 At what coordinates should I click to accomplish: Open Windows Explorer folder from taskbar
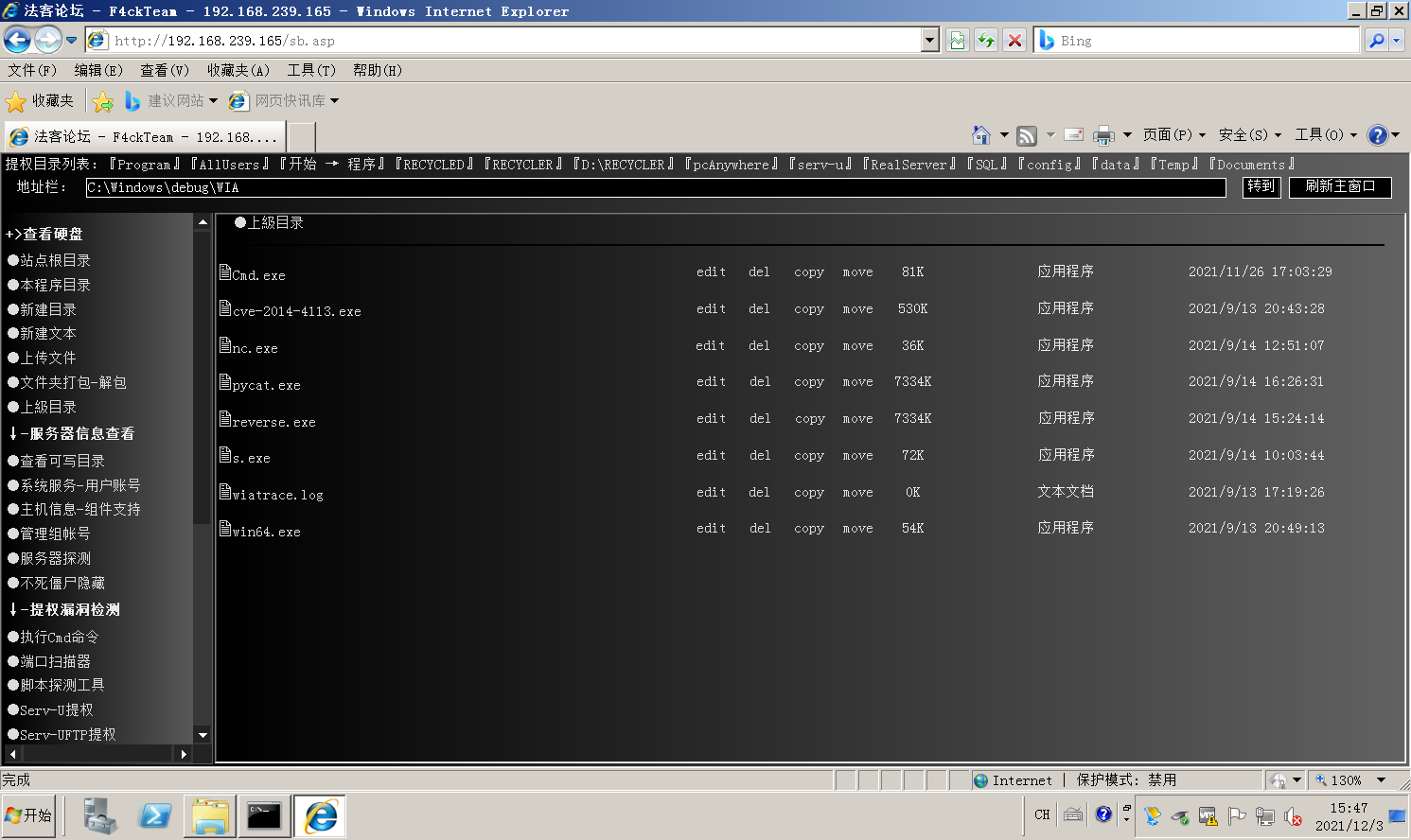click(x=210, y=816)
